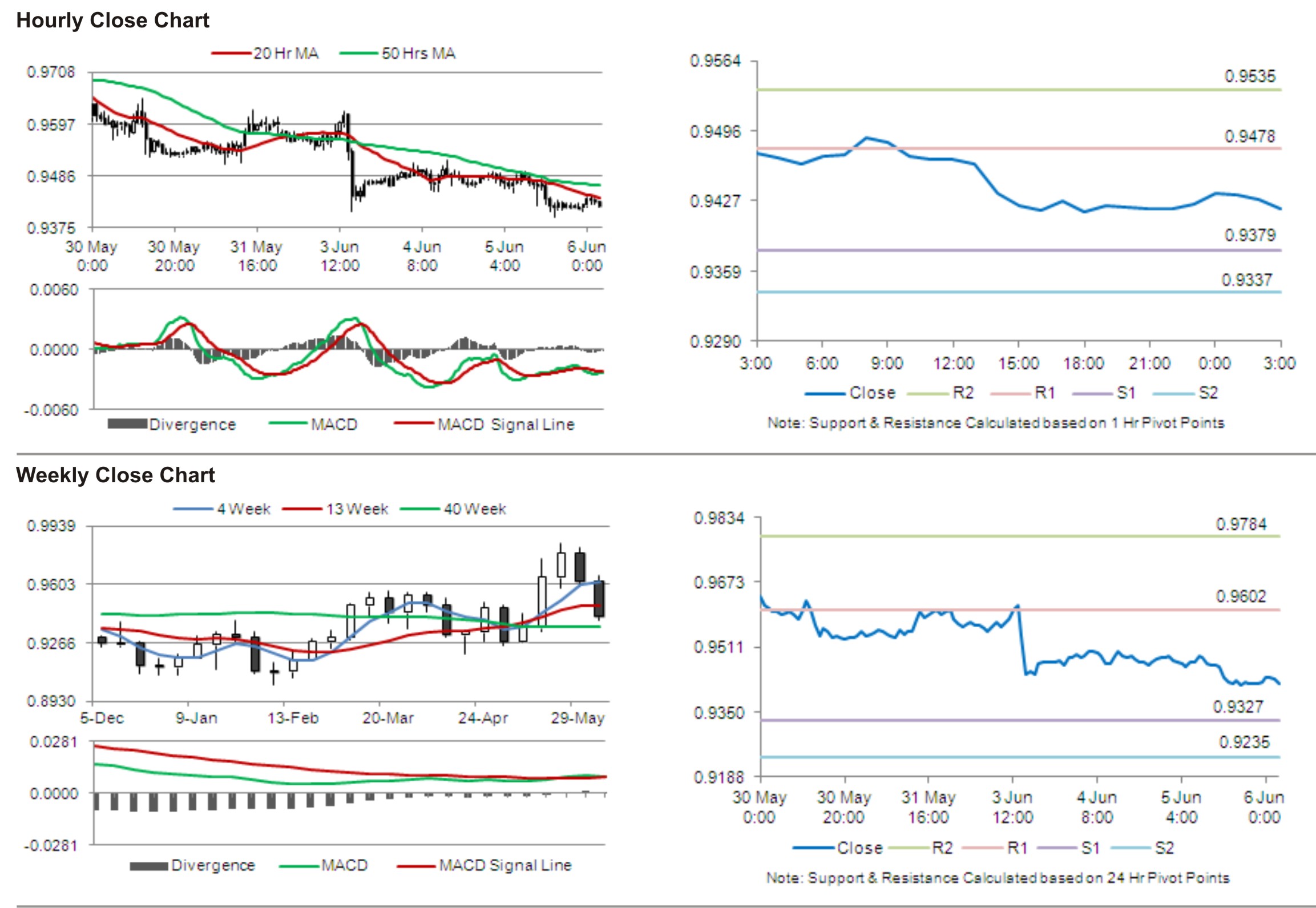Click the 0.0281 weekly MACD axis label
The height and width of the screenshot is (908, 1316).
pyautogui.click(x=54, y=742)
